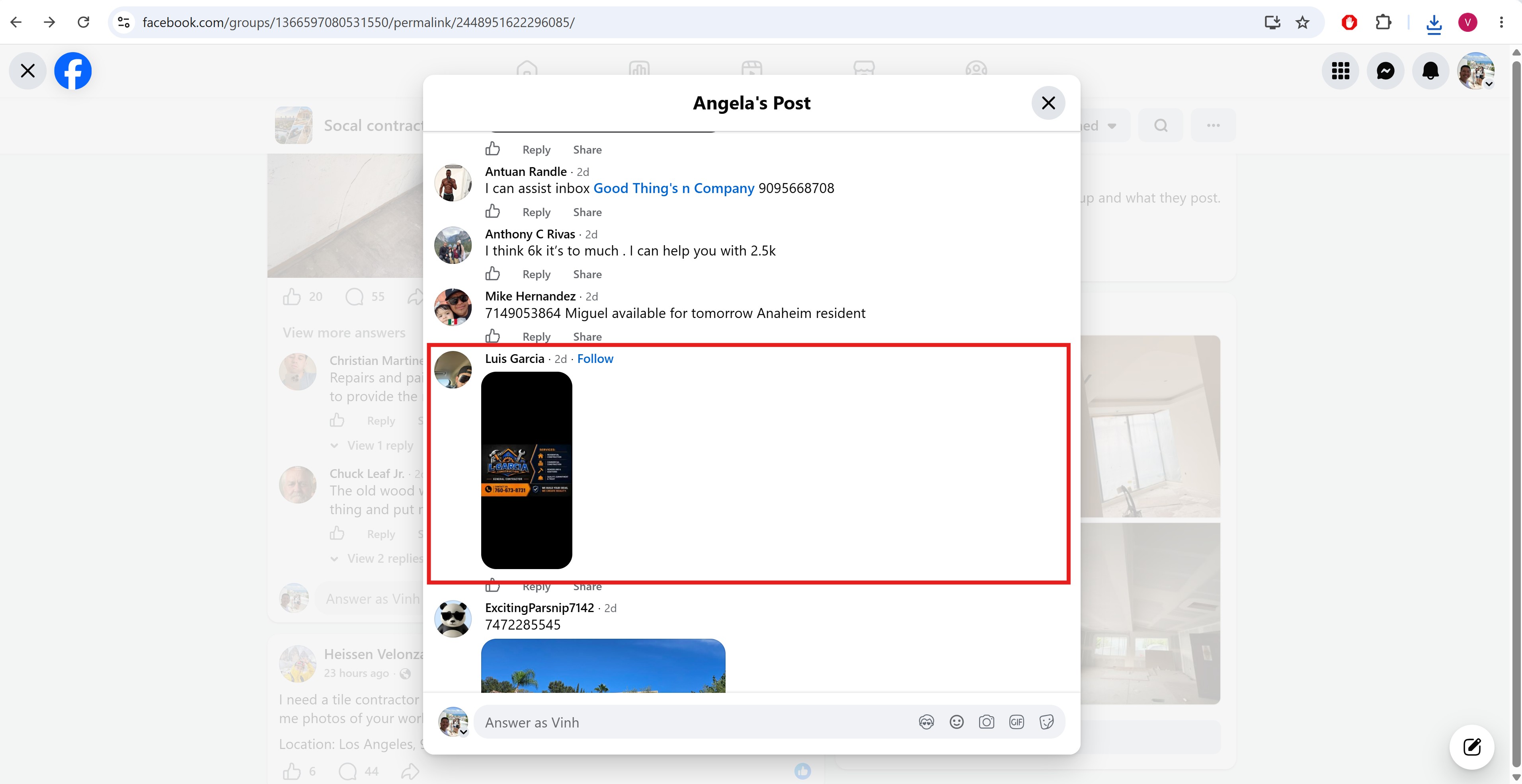Open Facebook notifications bell
The image size is (1522, 784).
pyautogui.click(x=1430, y=71)
